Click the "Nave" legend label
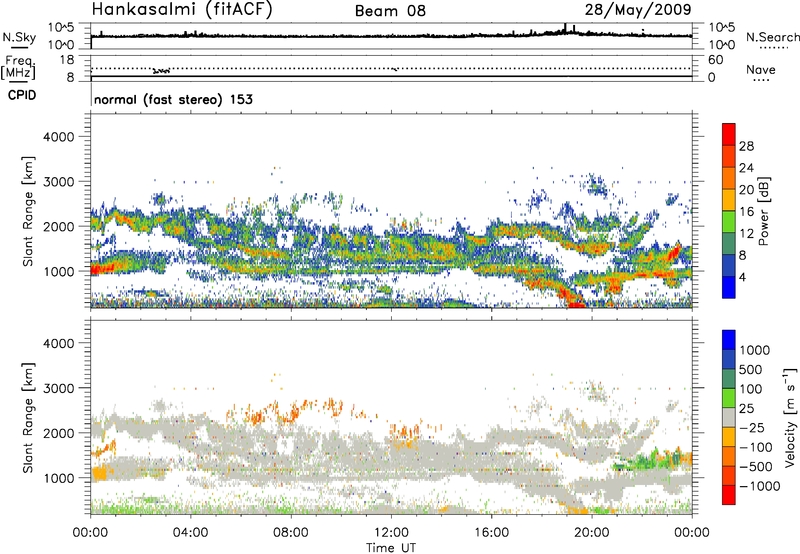This screenshot has height=554, width=800. (761, 69)
